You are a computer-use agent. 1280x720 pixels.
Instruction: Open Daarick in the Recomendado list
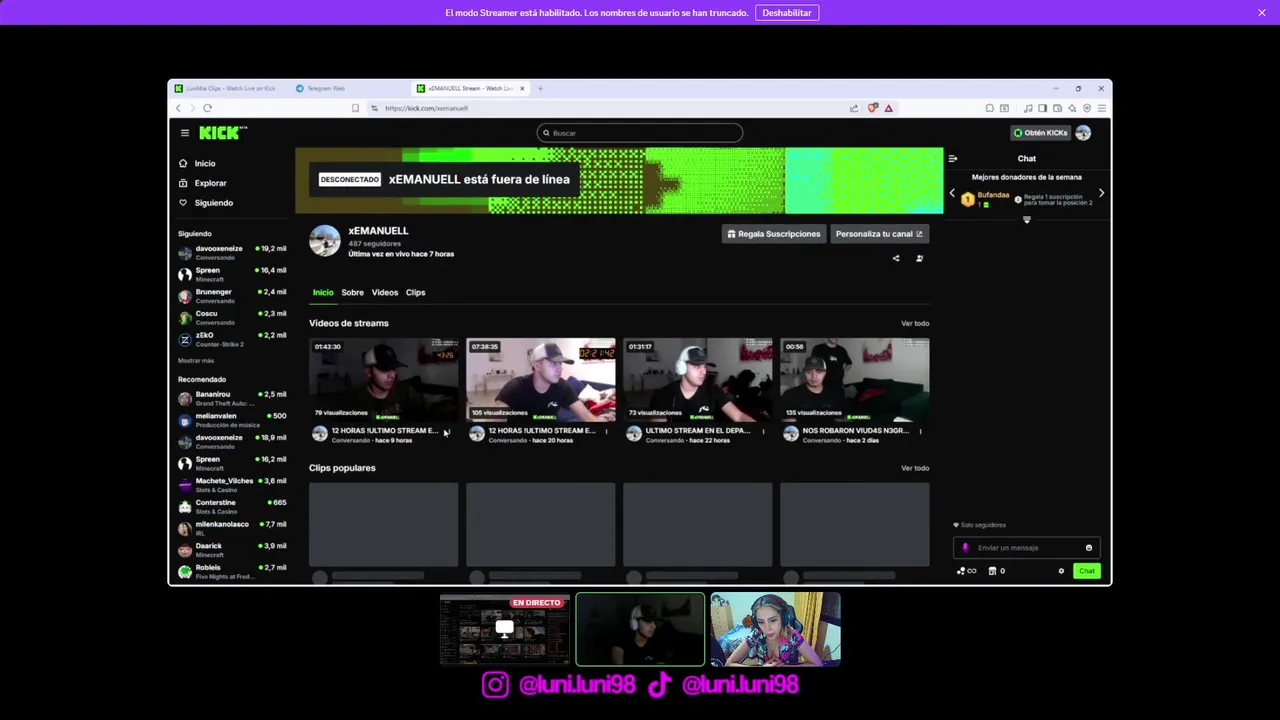232,550
